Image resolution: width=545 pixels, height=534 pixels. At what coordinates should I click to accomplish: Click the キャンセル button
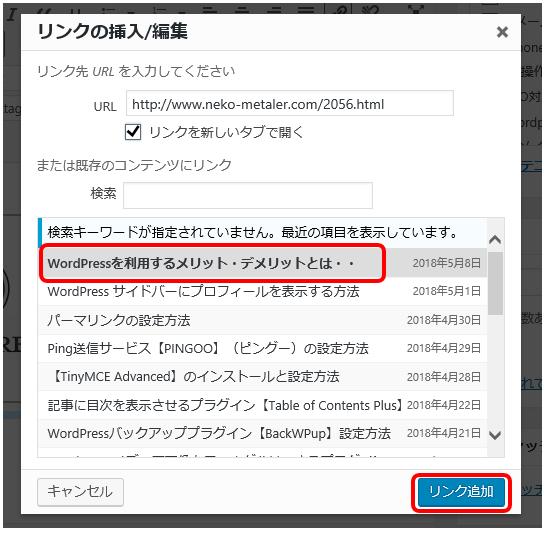[x=80, y=492]
